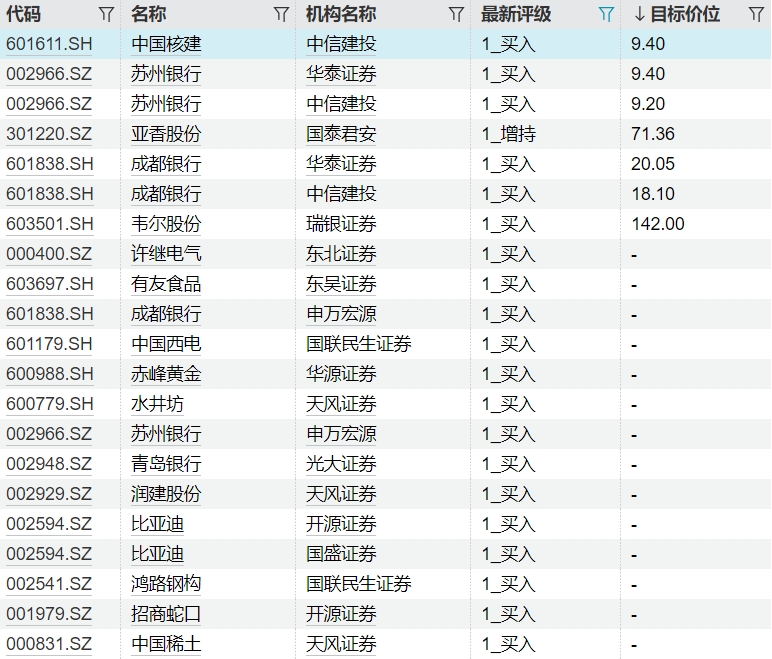Open 许继电气 stock name link
This screenshot has height=659, width=772.
[x=166, y=254]
